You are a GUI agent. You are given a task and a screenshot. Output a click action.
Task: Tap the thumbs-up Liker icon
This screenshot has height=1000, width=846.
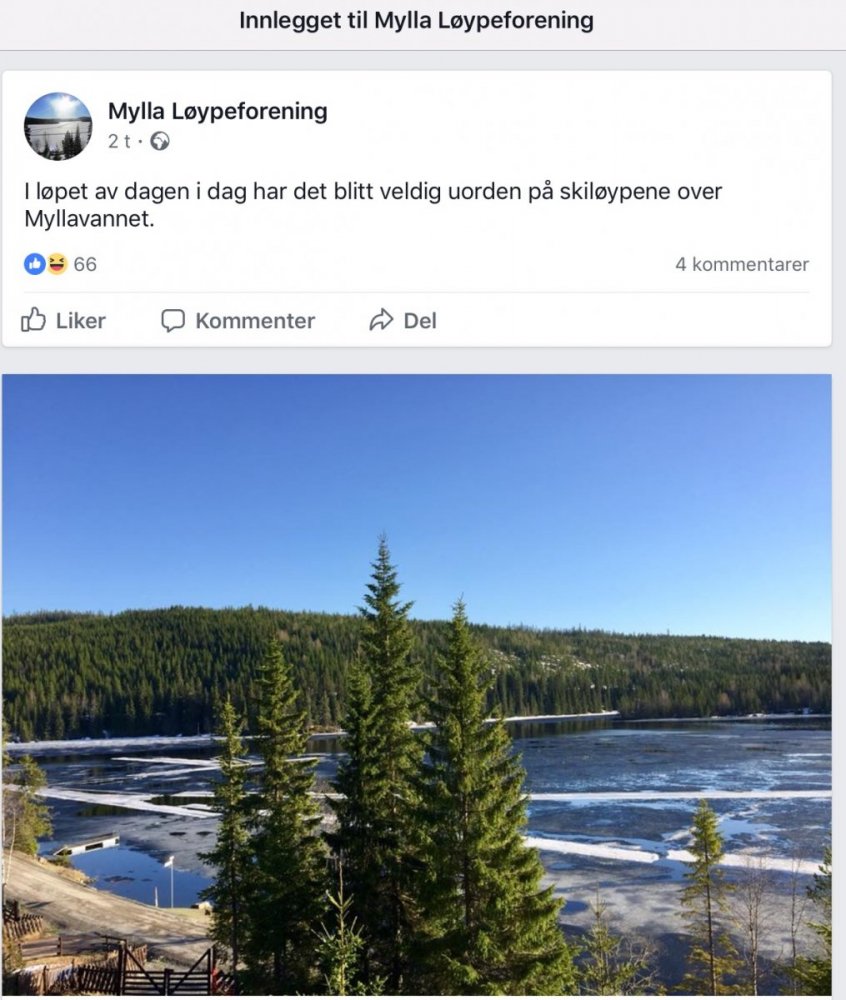point(34,320)
